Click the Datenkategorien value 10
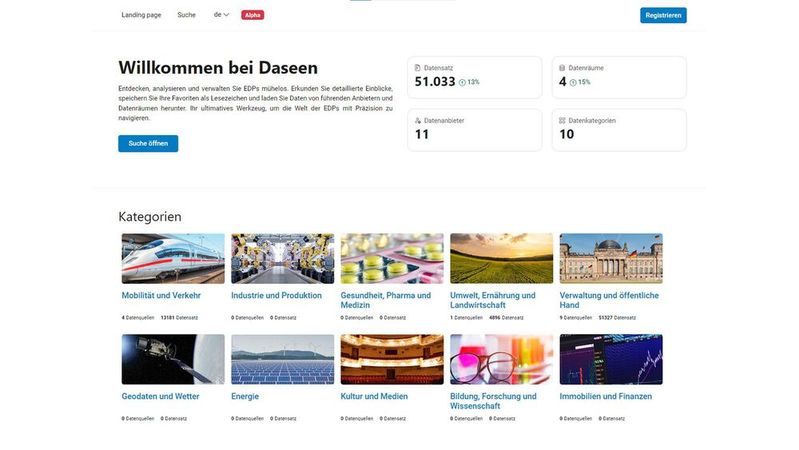The height and width of the screenshot is (450, 799). [567, 135]
